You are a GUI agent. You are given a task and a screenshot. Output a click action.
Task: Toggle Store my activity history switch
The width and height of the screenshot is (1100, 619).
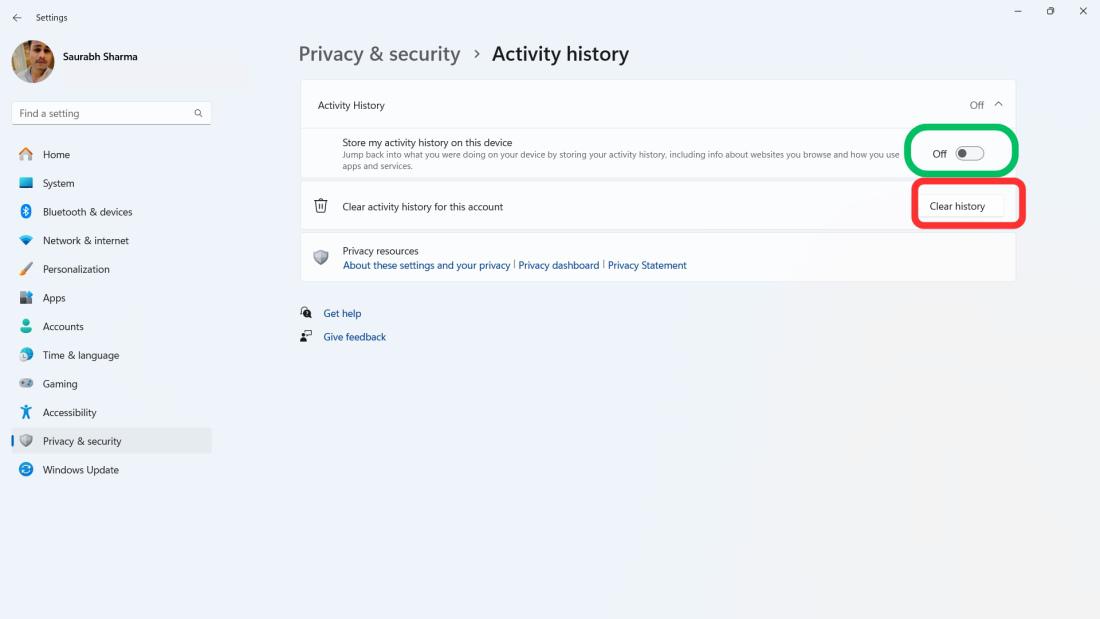pyautogui.click(x=969, y=153)
